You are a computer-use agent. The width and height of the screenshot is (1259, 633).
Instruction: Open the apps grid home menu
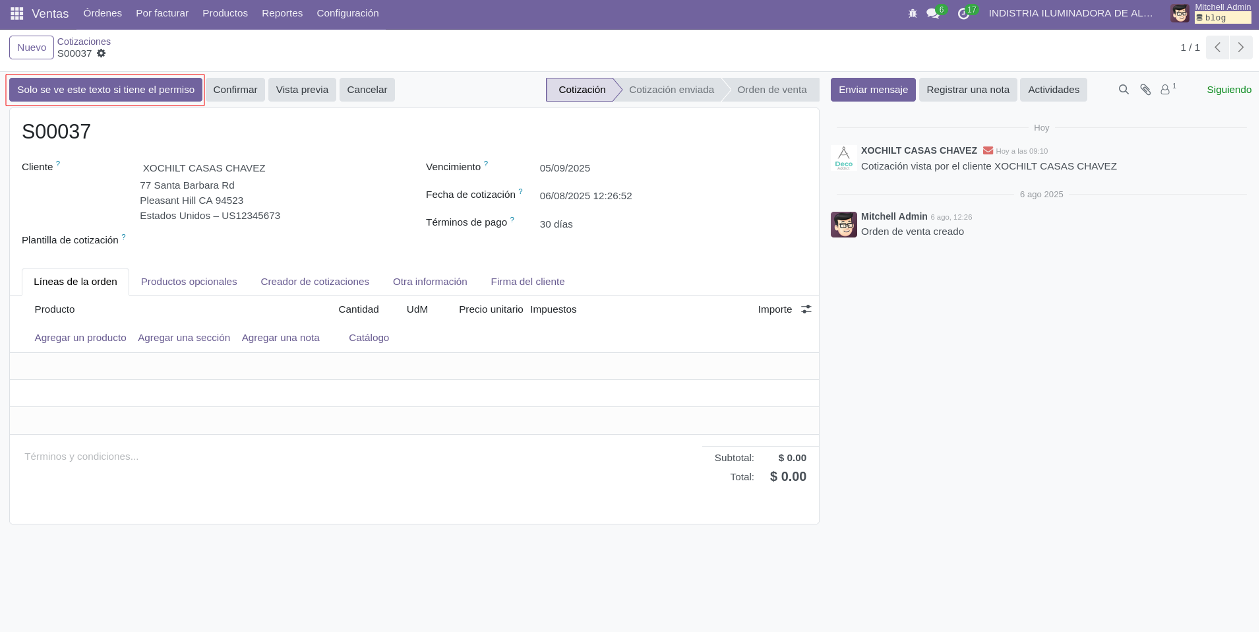pyautogui.click(x=17, y=14)
